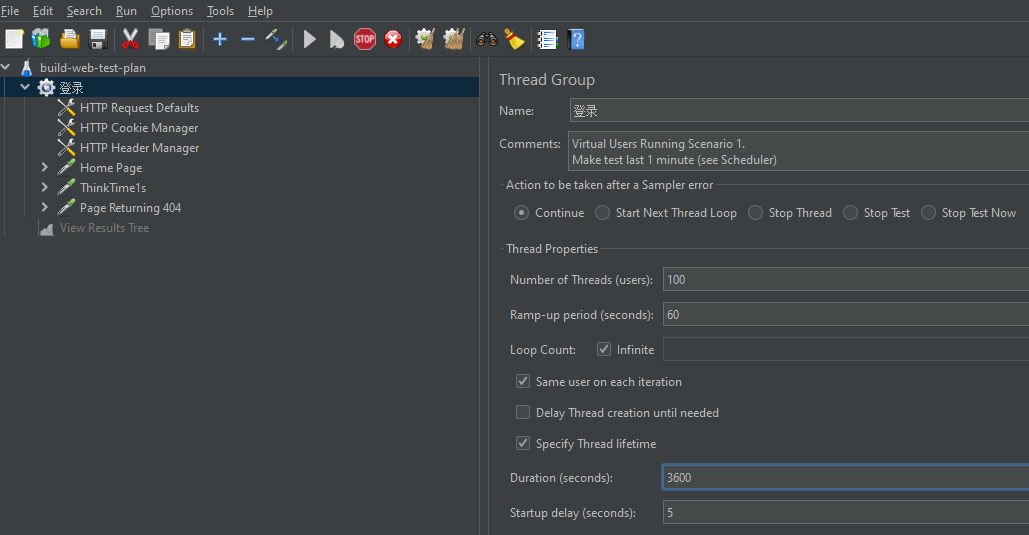Enable Delay Thread creation until needed
The width and height of the screenshot is (1029, 535).
523,412
